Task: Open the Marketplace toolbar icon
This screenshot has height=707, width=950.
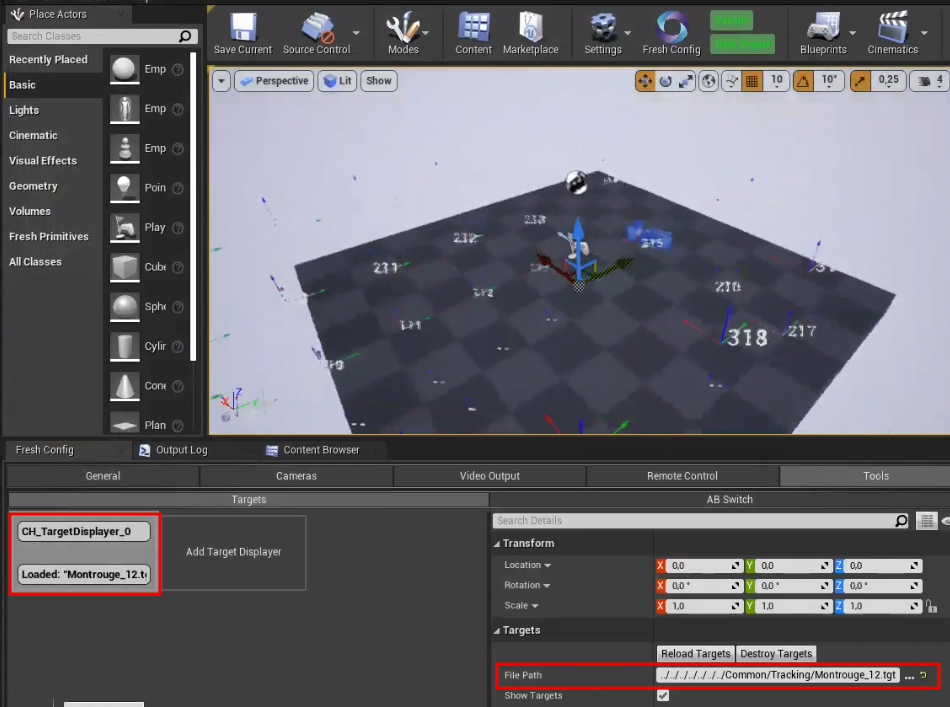Action: pyautogui.click(x=530, y=27)
